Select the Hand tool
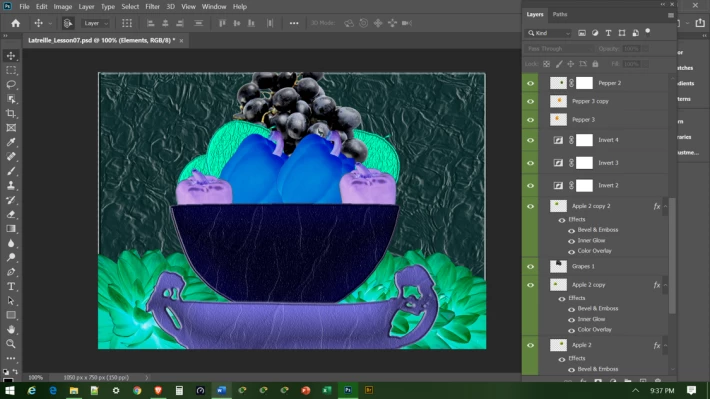The width and height of the screenshot is (710, 399). [11, 329]
